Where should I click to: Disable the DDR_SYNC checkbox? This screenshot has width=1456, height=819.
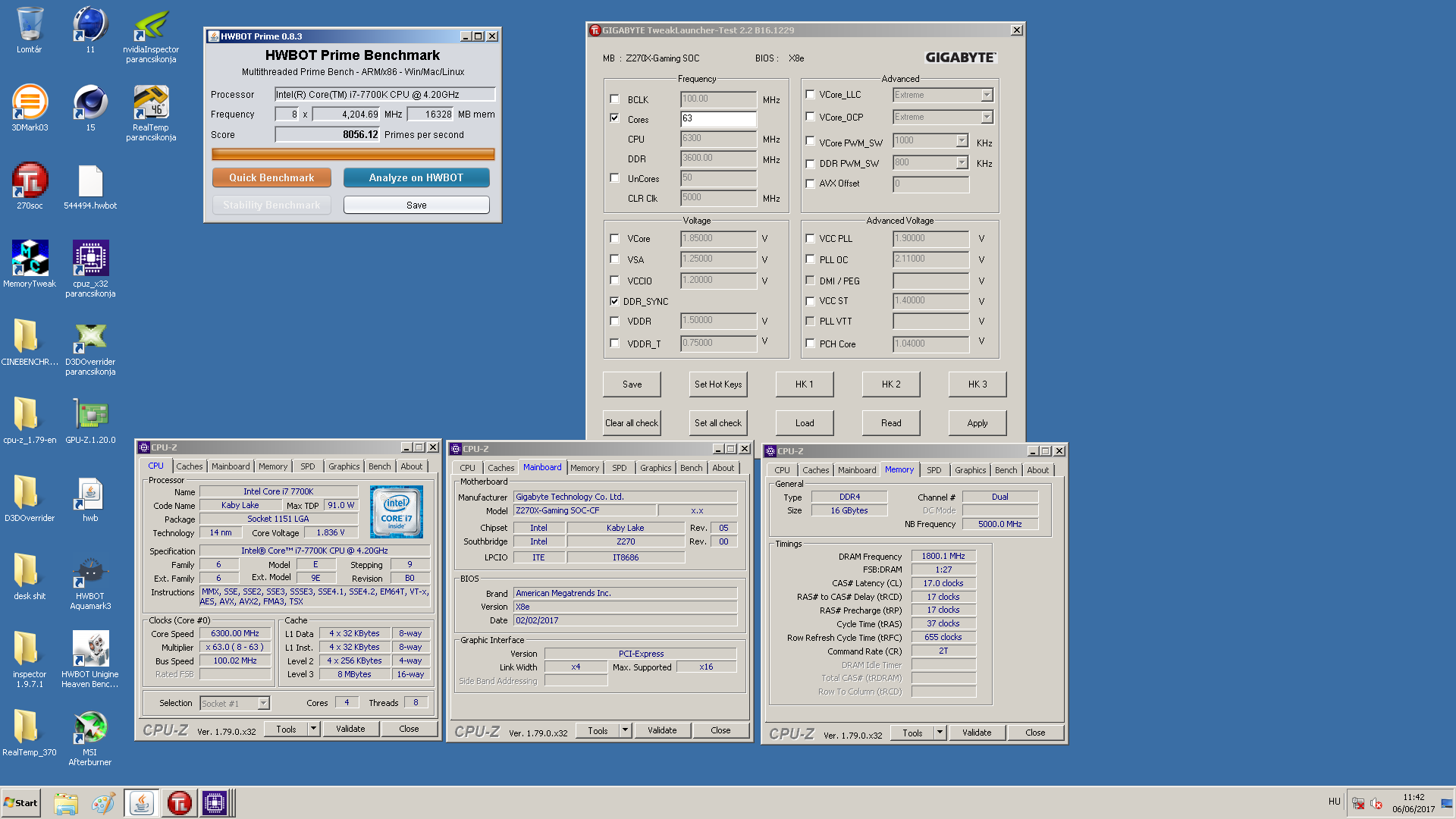pyautogui.click(x=614, y=301)
